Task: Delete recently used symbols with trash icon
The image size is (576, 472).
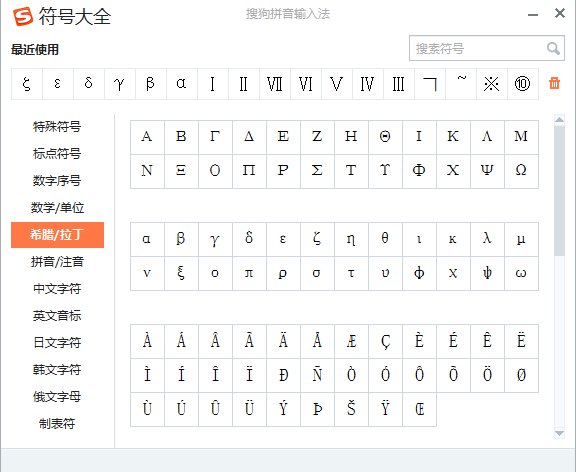Action: [x=554, y=83]
